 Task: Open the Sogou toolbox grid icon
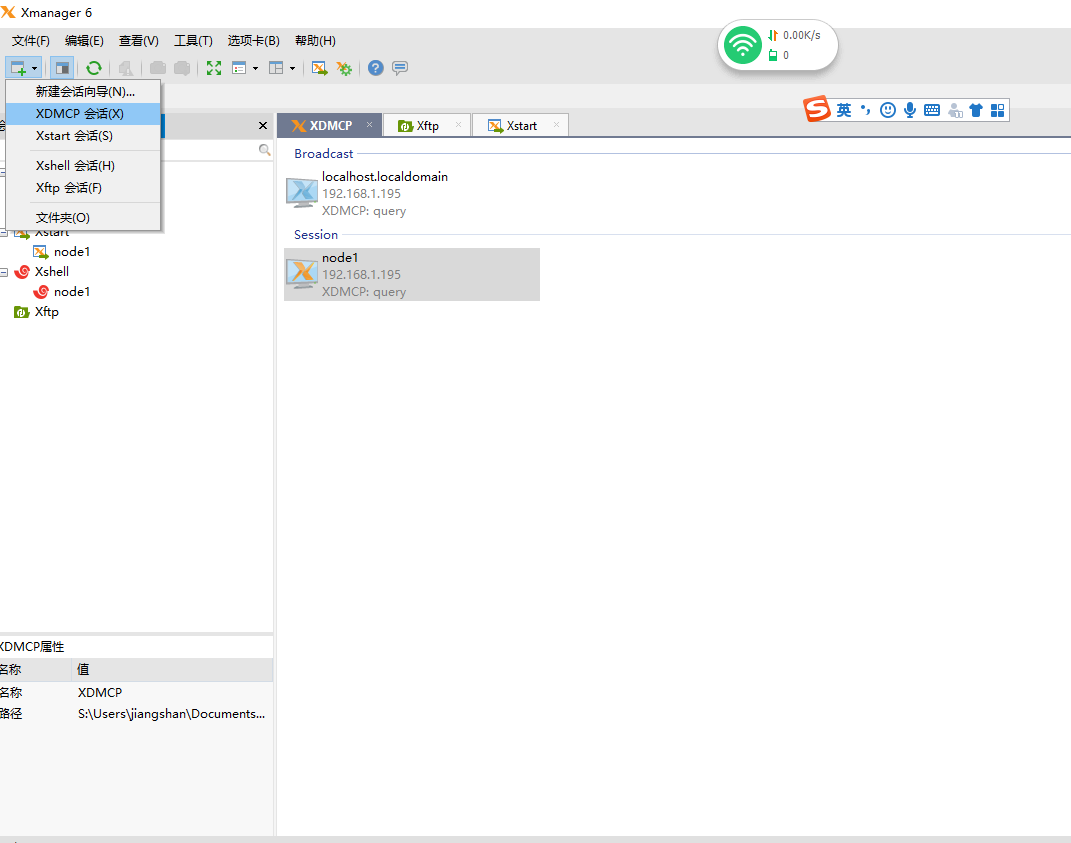click(997, 110)
